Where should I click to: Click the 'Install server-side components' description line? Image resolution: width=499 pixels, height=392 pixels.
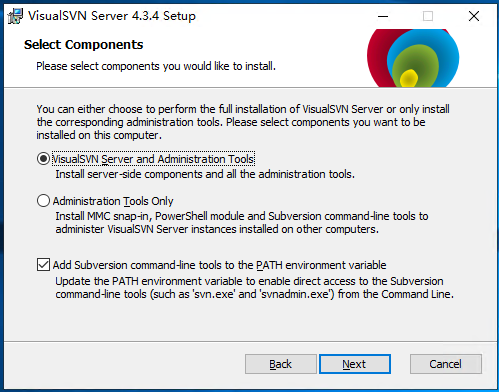205,174
